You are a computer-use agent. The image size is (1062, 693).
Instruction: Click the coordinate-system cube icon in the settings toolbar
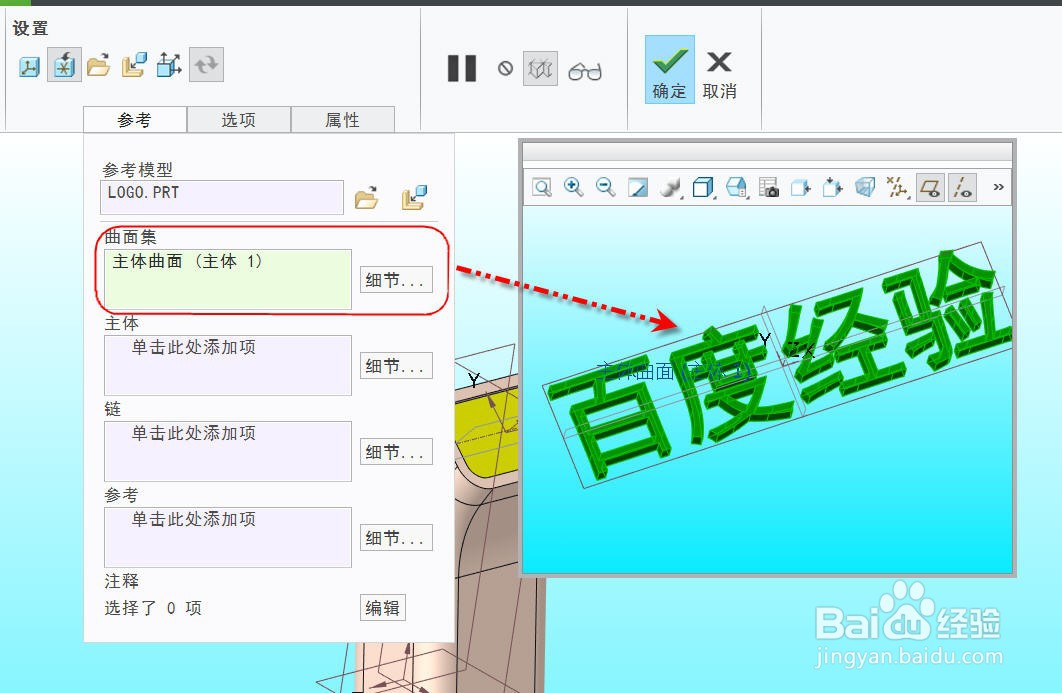pyautogui.click(x=29, y=66)
